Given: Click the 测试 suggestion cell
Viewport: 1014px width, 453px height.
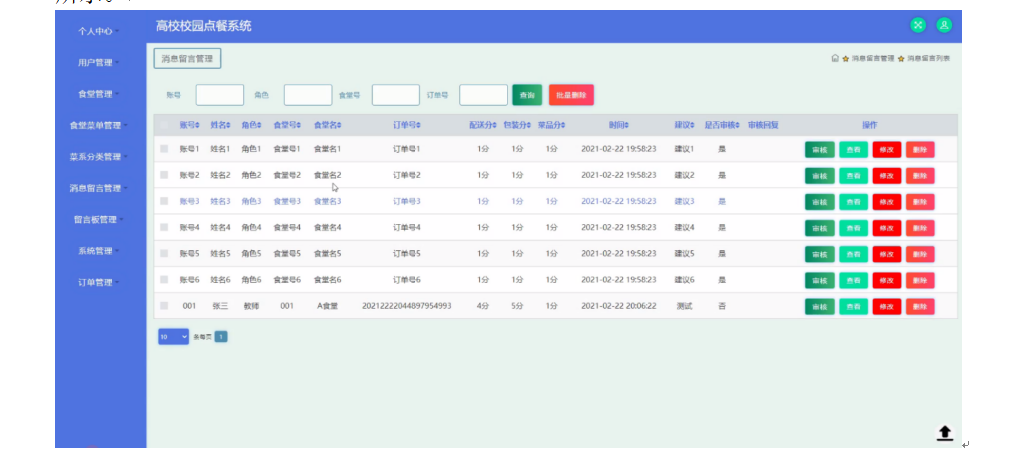Looking at the screenshot, I should click(684, 305).
